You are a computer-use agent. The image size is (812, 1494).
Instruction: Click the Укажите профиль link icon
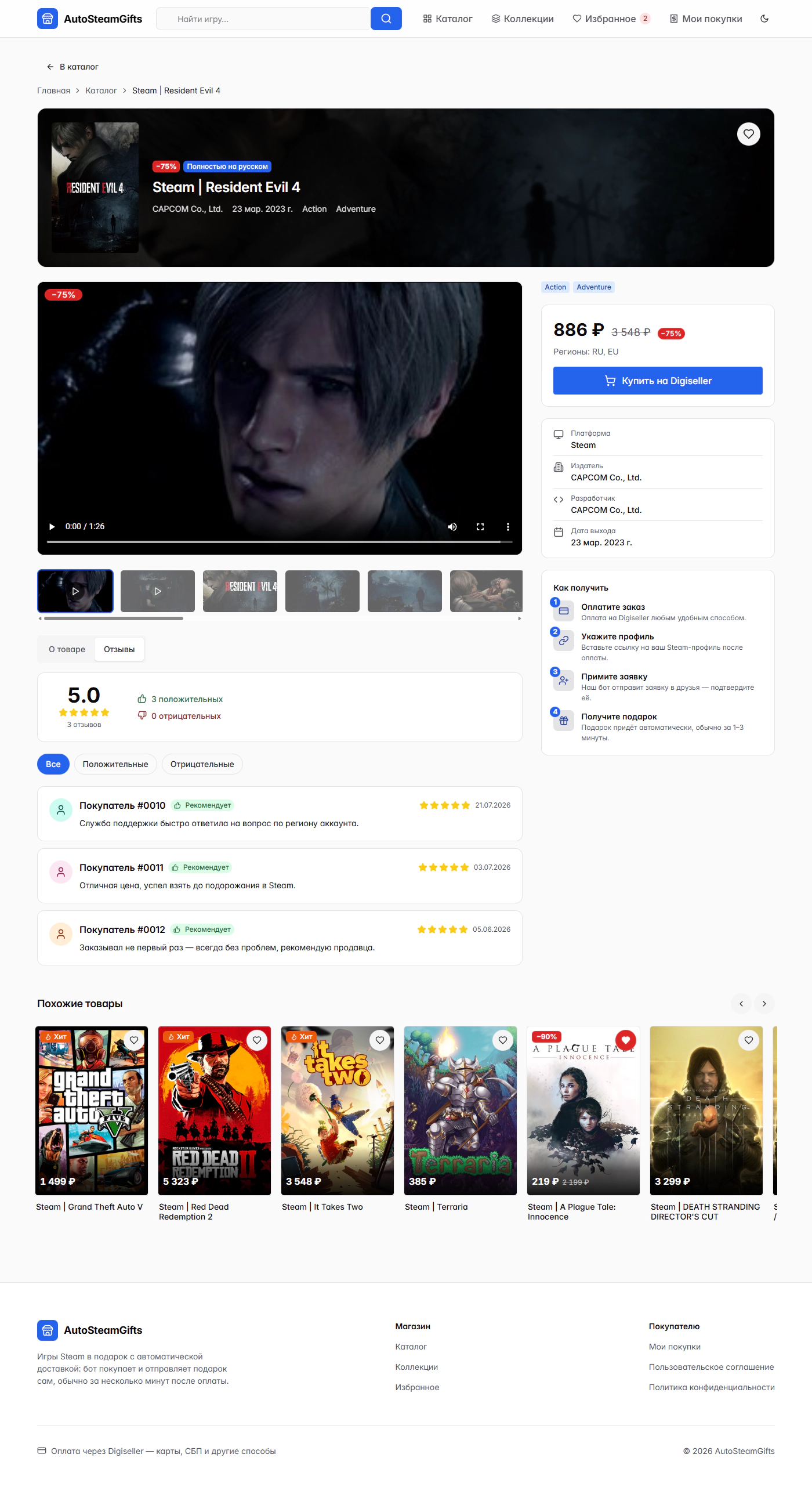[563, 641]
